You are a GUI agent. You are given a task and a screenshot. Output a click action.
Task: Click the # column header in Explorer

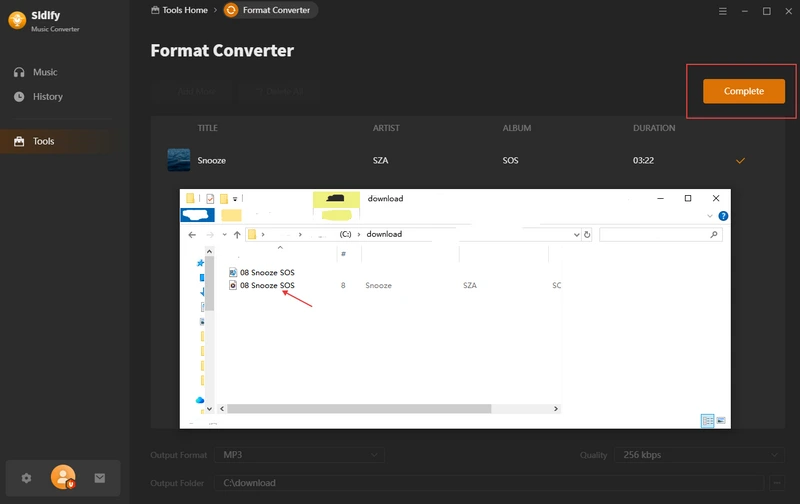point(344,254)
